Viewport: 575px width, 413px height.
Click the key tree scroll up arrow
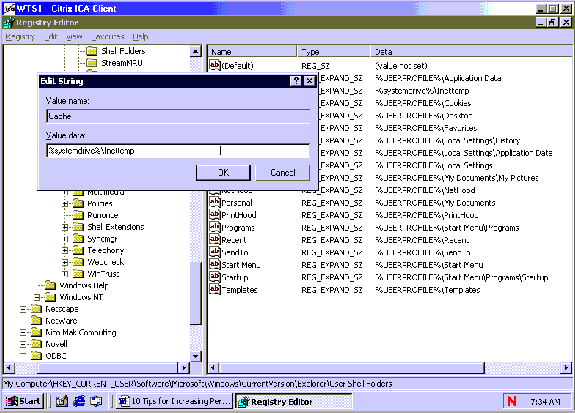(x=196, y=51)
